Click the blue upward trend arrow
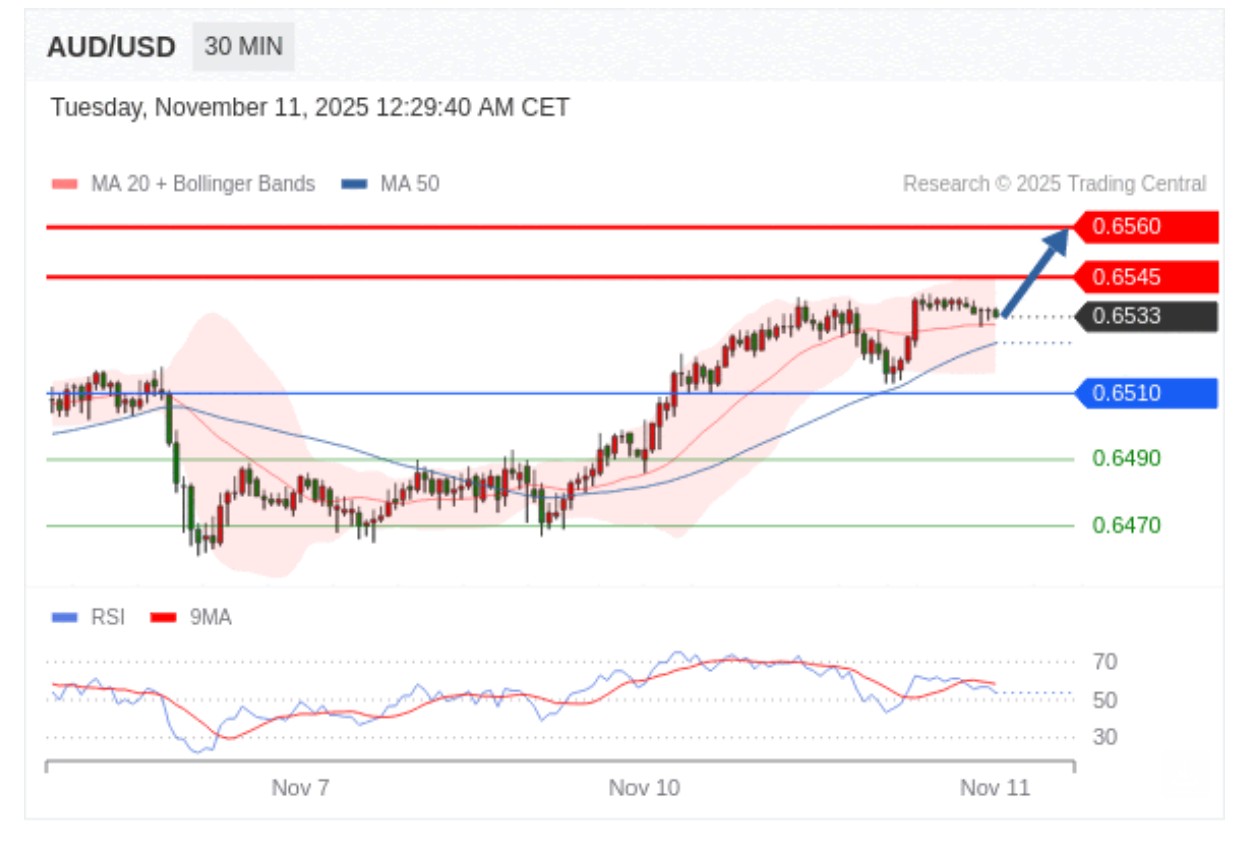This screenshot has width=1256, height=852. coord(1036,272)
